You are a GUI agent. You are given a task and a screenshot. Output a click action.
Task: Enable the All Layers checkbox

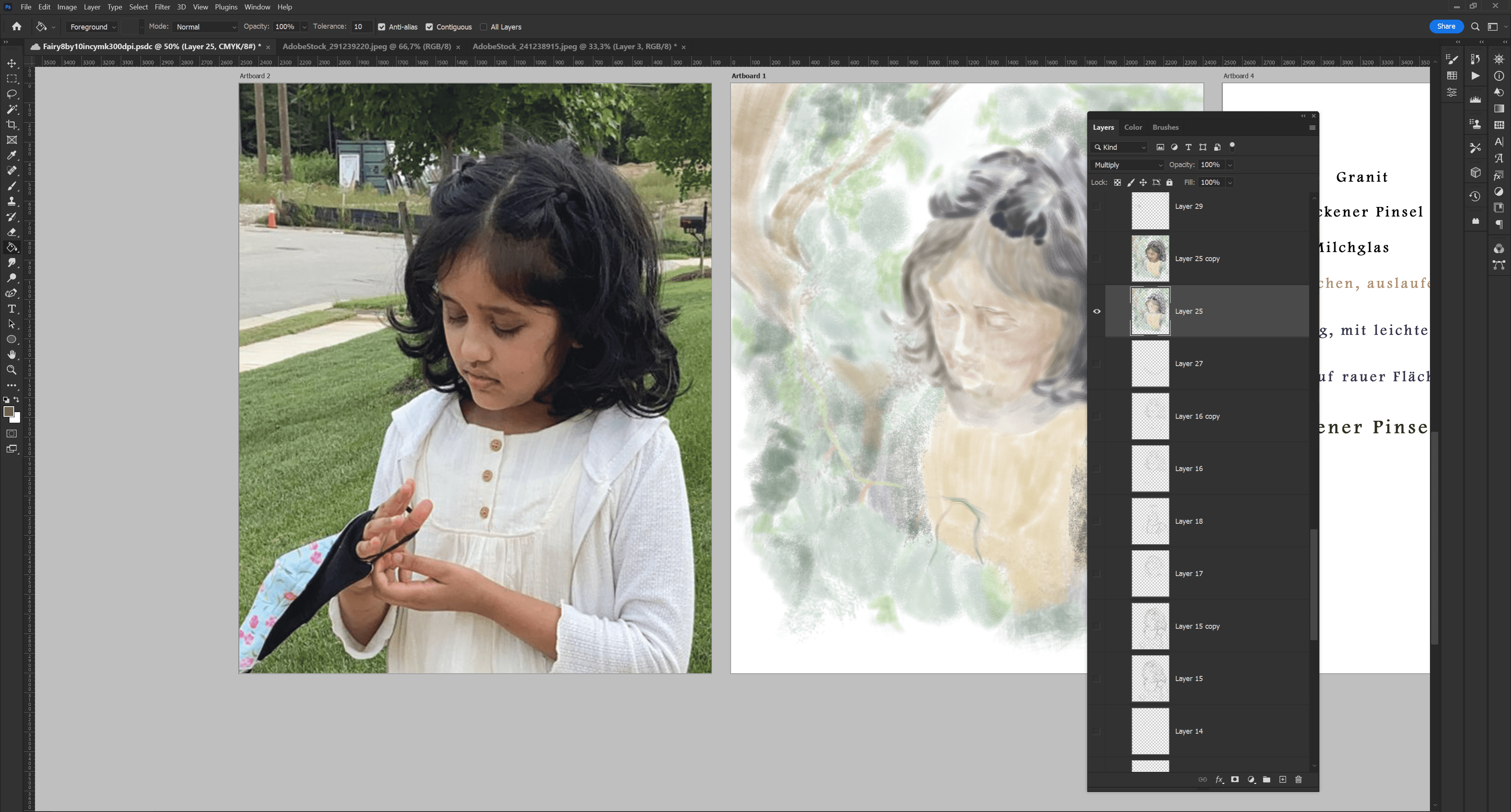483,27
